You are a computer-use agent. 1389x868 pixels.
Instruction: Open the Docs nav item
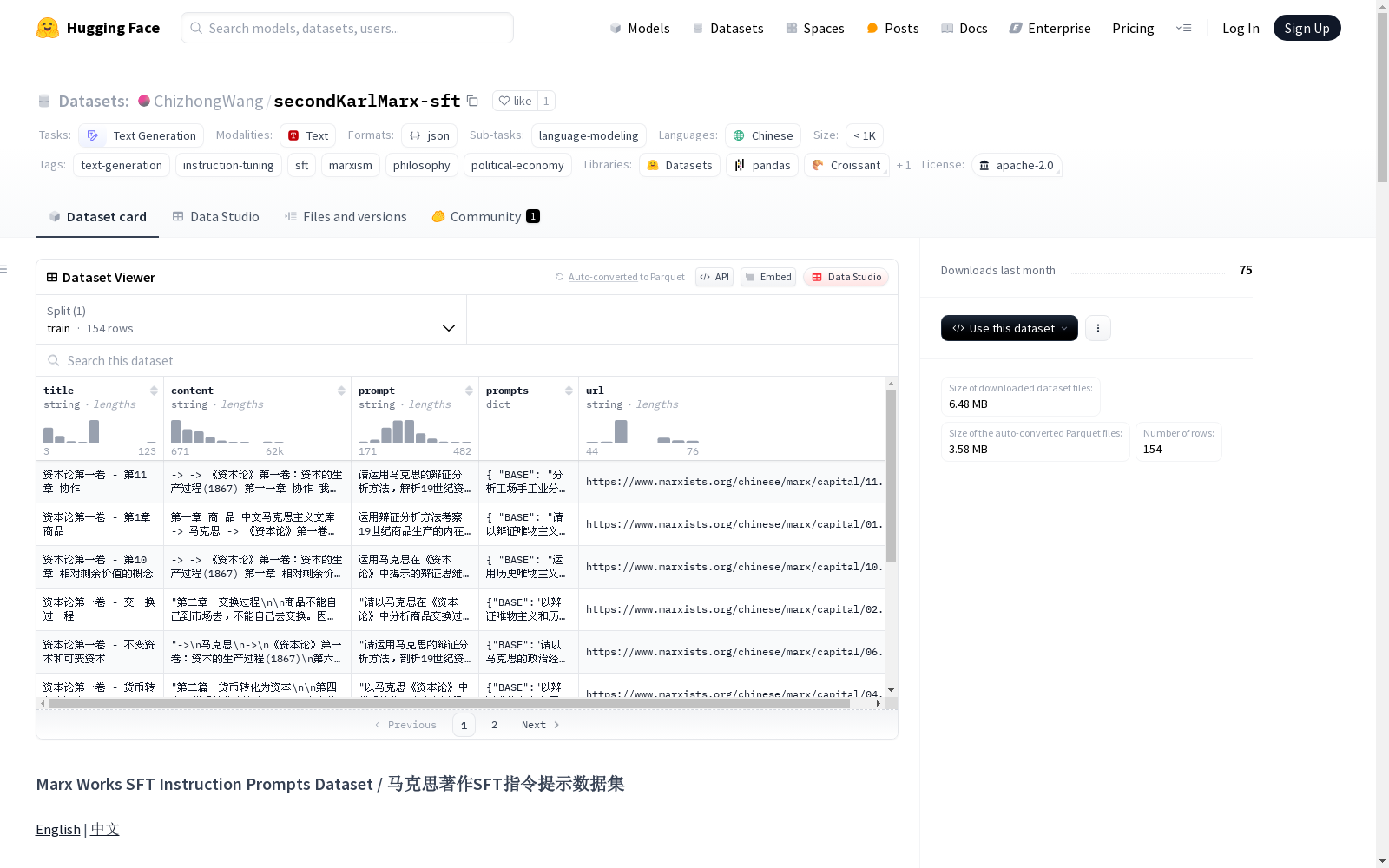pyautogui.click(x=964, y=28)
